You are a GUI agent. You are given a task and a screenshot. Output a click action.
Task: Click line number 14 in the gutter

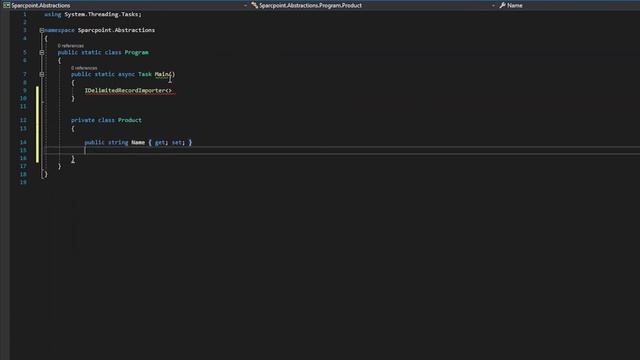[23, 142]
